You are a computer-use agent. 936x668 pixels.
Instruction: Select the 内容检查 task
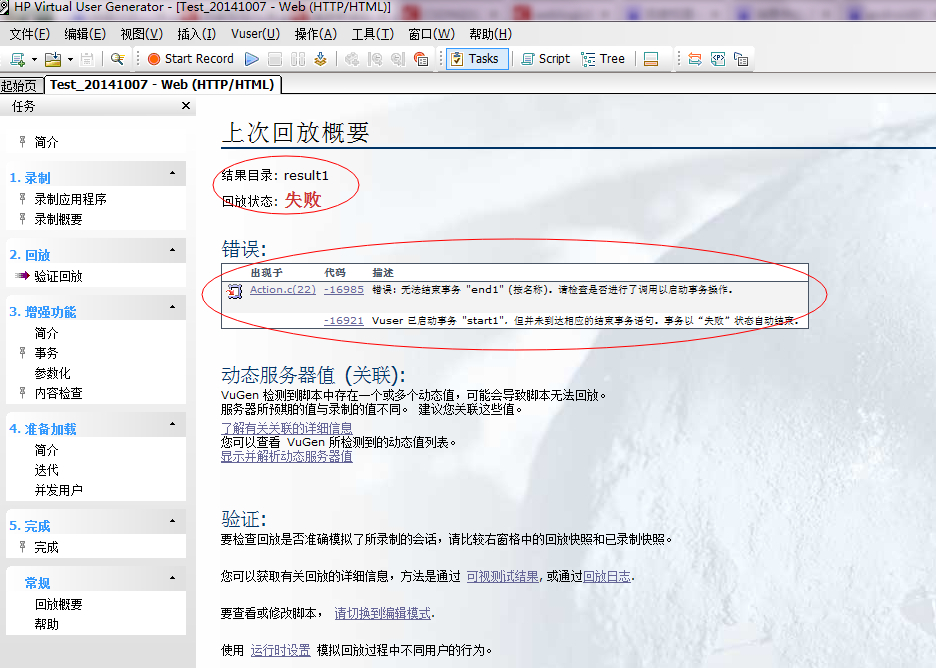click(x=58, y=393)
